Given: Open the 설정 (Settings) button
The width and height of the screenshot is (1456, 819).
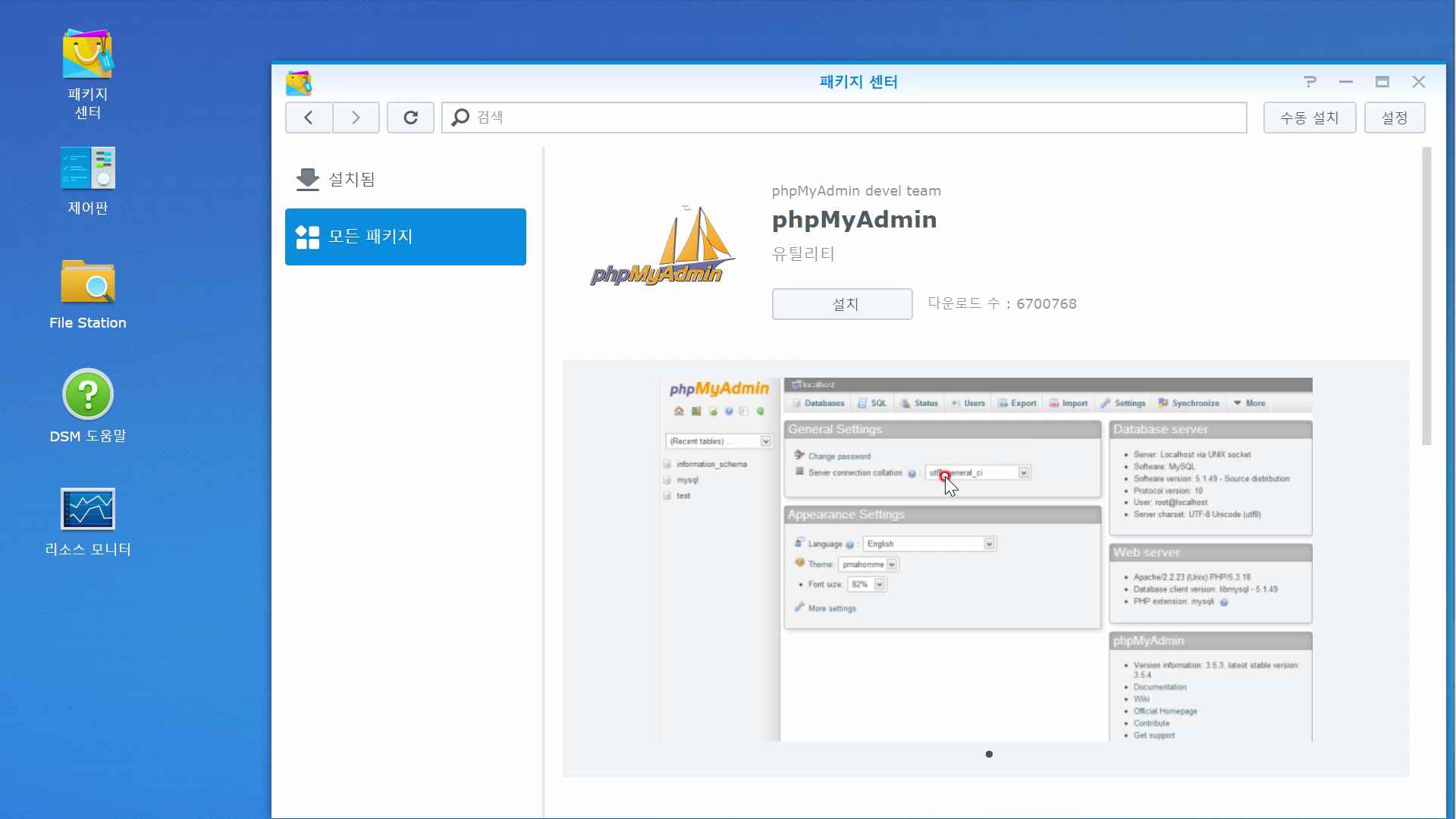Looking at the screenshot, I should point(1394,118).
